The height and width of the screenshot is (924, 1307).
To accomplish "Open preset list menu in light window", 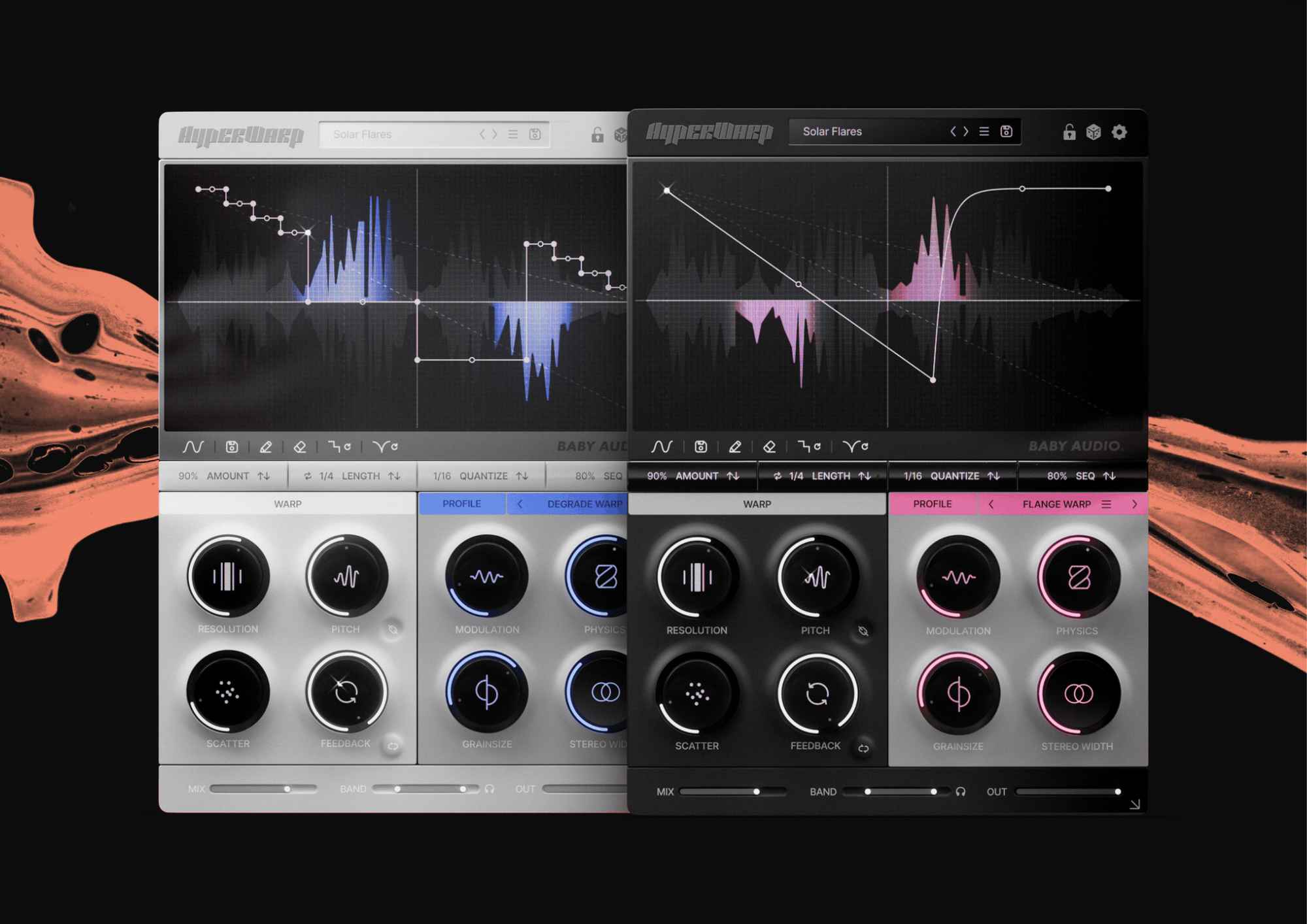I will [513, 134].
